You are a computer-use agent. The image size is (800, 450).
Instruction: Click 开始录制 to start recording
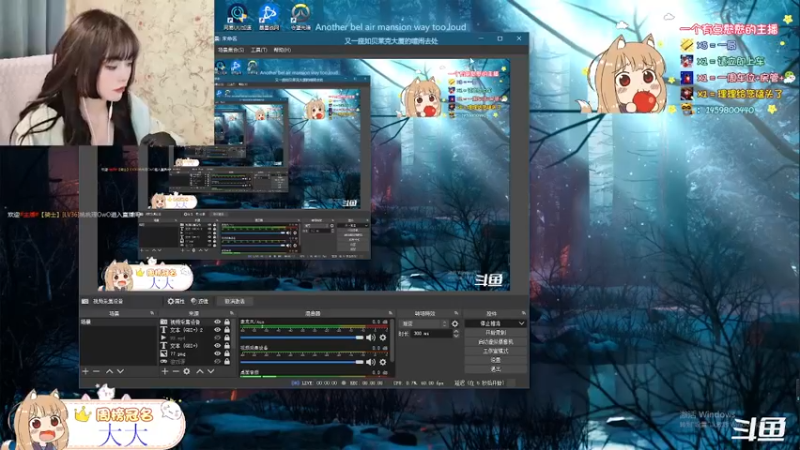tap(495, 333)
